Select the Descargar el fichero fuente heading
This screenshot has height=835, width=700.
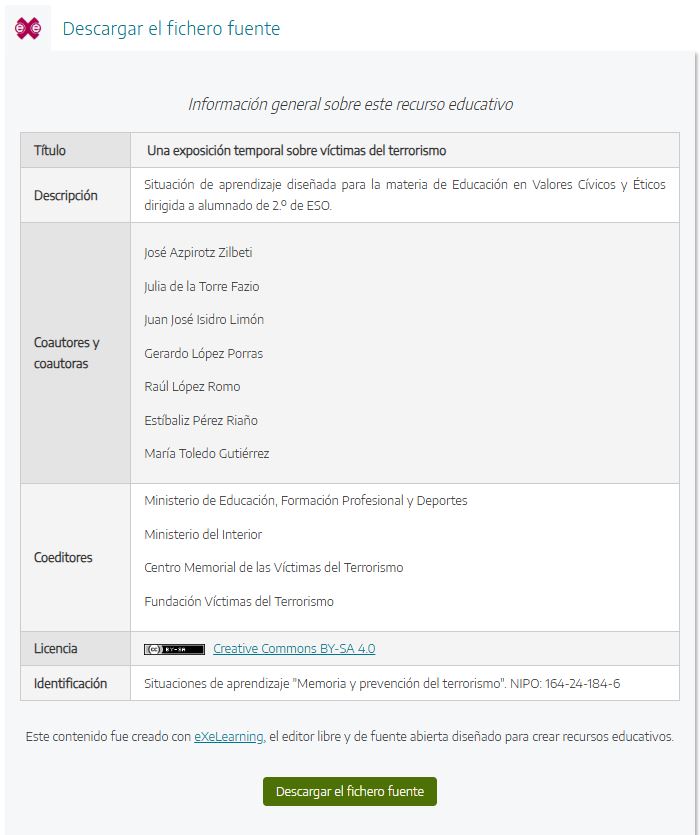click(x=171, y=28)
